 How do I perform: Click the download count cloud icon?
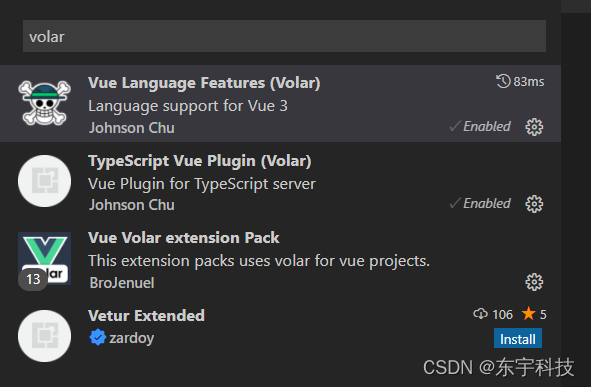coord(480,314)
